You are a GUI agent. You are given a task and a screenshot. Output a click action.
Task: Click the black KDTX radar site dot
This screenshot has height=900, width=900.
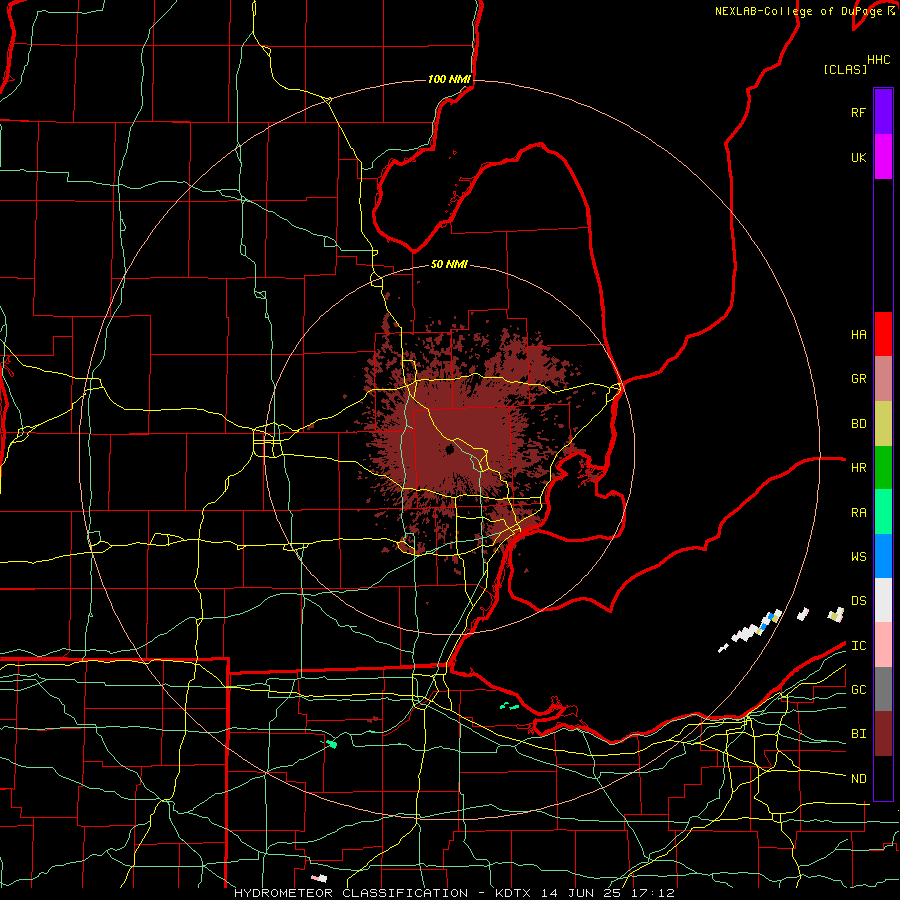tap(450, 449)
